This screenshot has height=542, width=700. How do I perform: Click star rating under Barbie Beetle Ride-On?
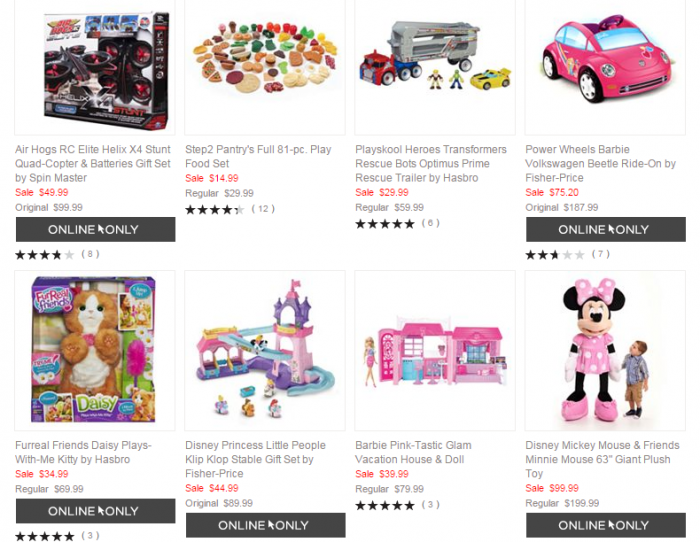555,255
